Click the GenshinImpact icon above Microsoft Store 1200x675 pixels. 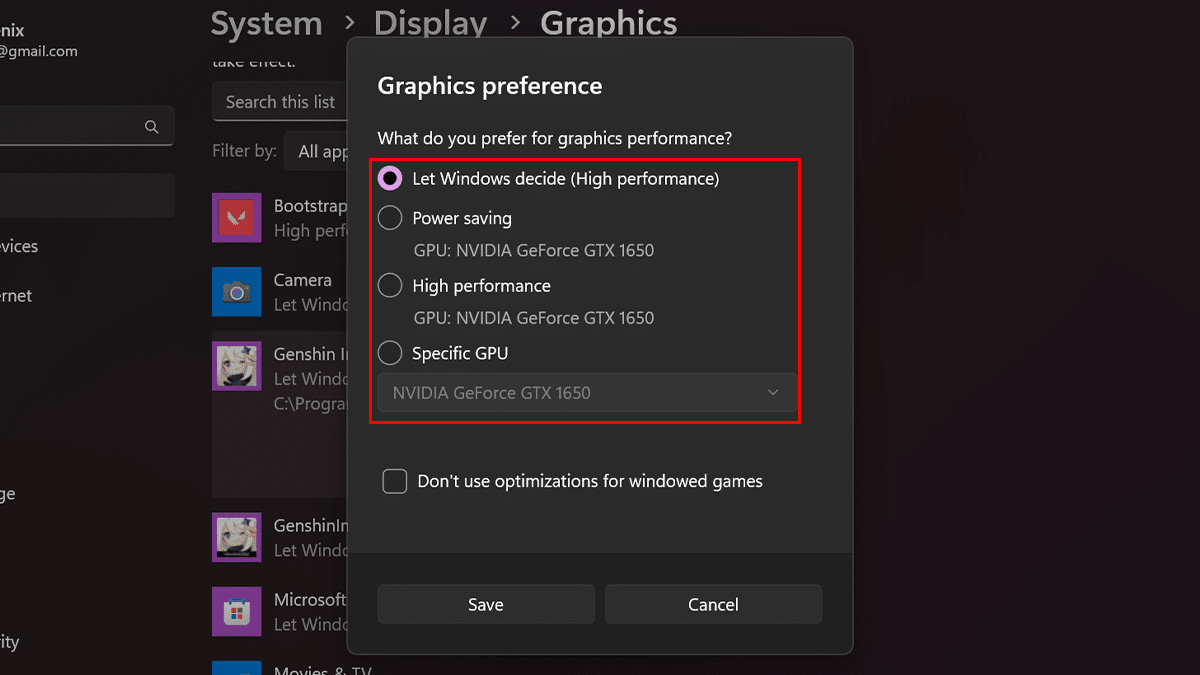[237, 537]
